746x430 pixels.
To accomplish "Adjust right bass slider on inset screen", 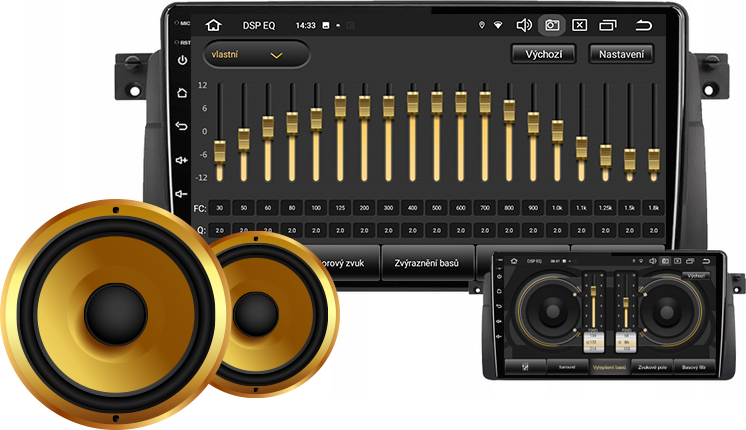I will tap(626, 301).
